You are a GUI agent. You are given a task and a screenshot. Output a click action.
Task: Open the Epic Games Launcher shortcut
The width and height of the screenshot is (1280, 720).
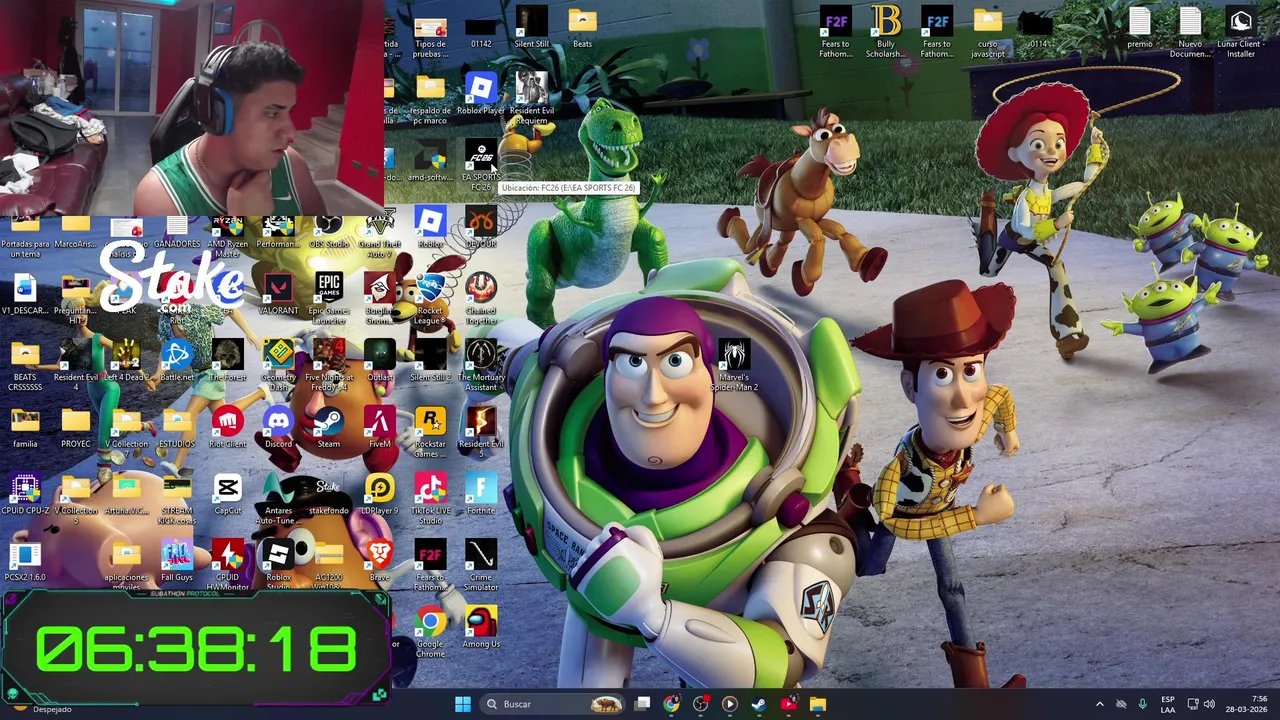tap(329, 299)
